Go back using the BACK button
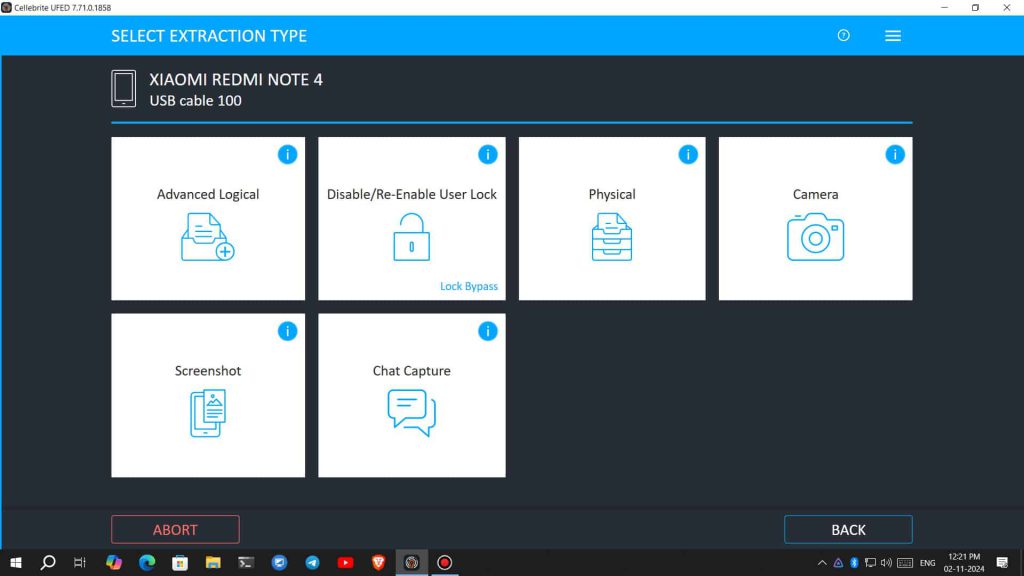 pyautogui.click(x=848, y=529)
